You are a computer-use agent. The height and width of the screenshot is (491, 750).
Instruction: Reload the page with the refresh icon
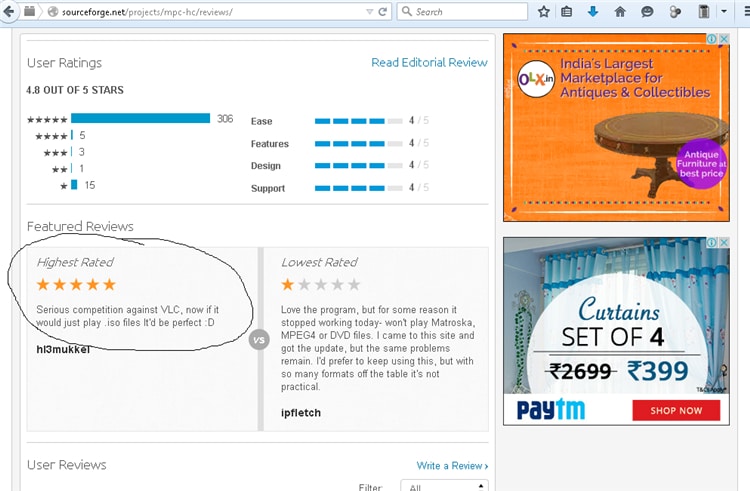pos(383,12)
